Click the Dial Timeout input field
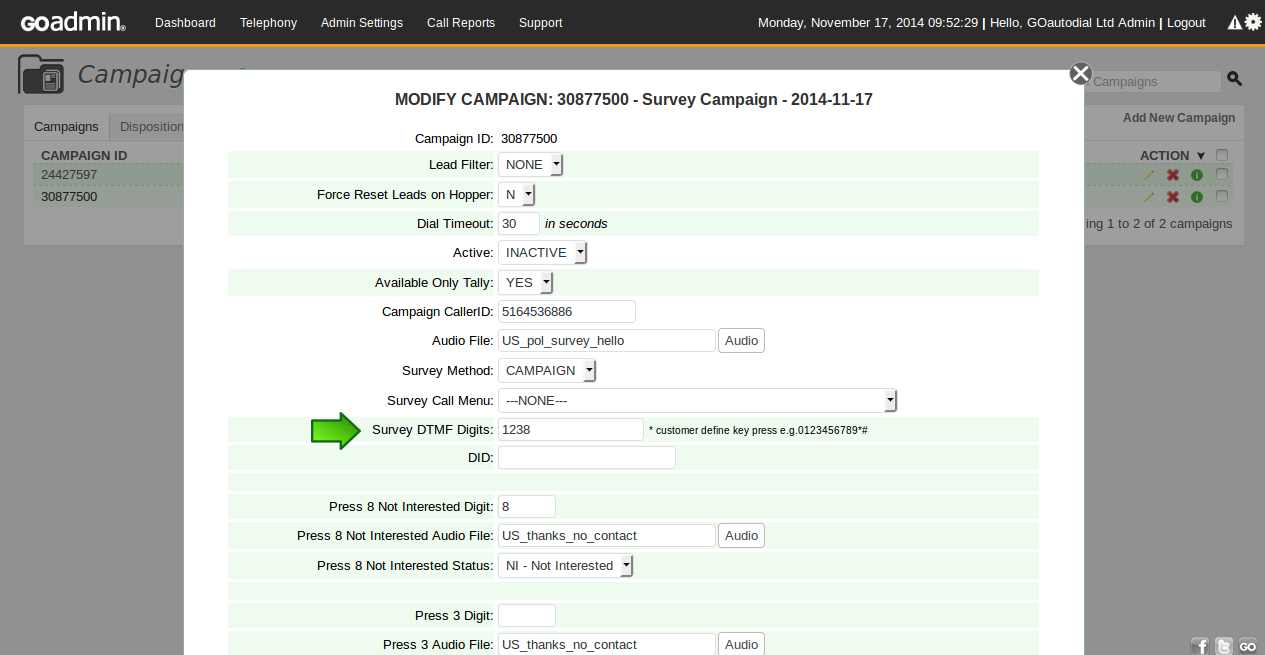 click(x=519, y=223)
